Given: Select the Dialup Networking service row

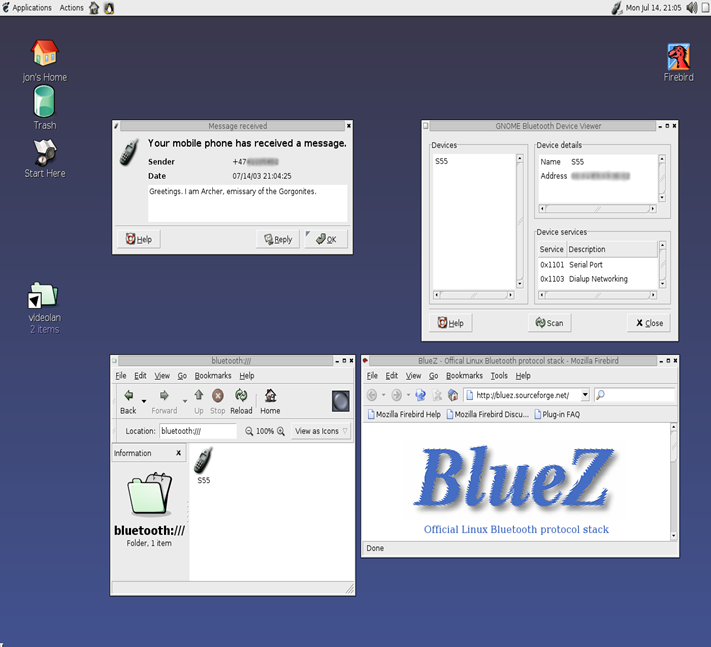Looking at the screenshot, I should pos(597,279).
